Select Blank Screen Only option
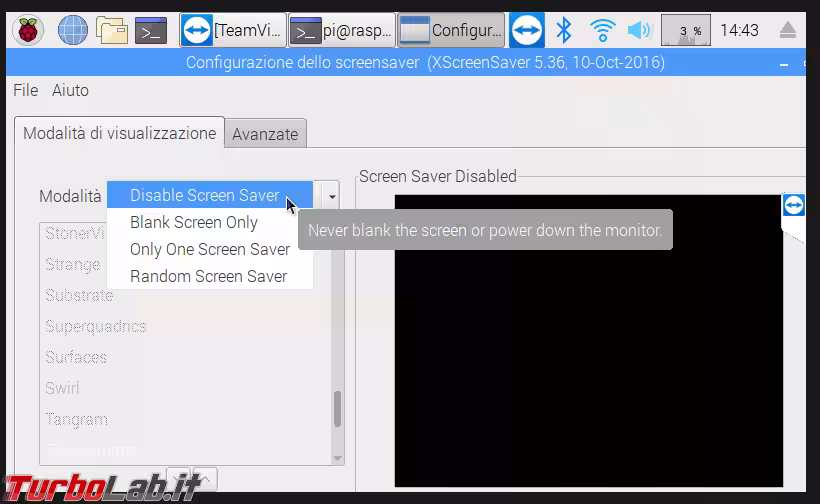The height and width of the screenshot is (504, 820). tap(210, 222)
